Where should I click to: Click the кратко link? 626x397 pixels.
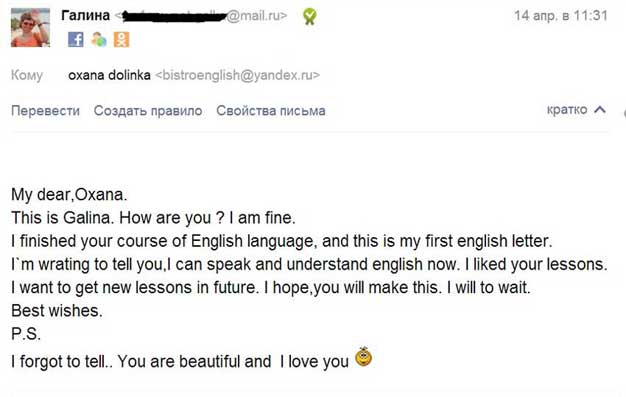pyautogui.click(x=567, y=109)
